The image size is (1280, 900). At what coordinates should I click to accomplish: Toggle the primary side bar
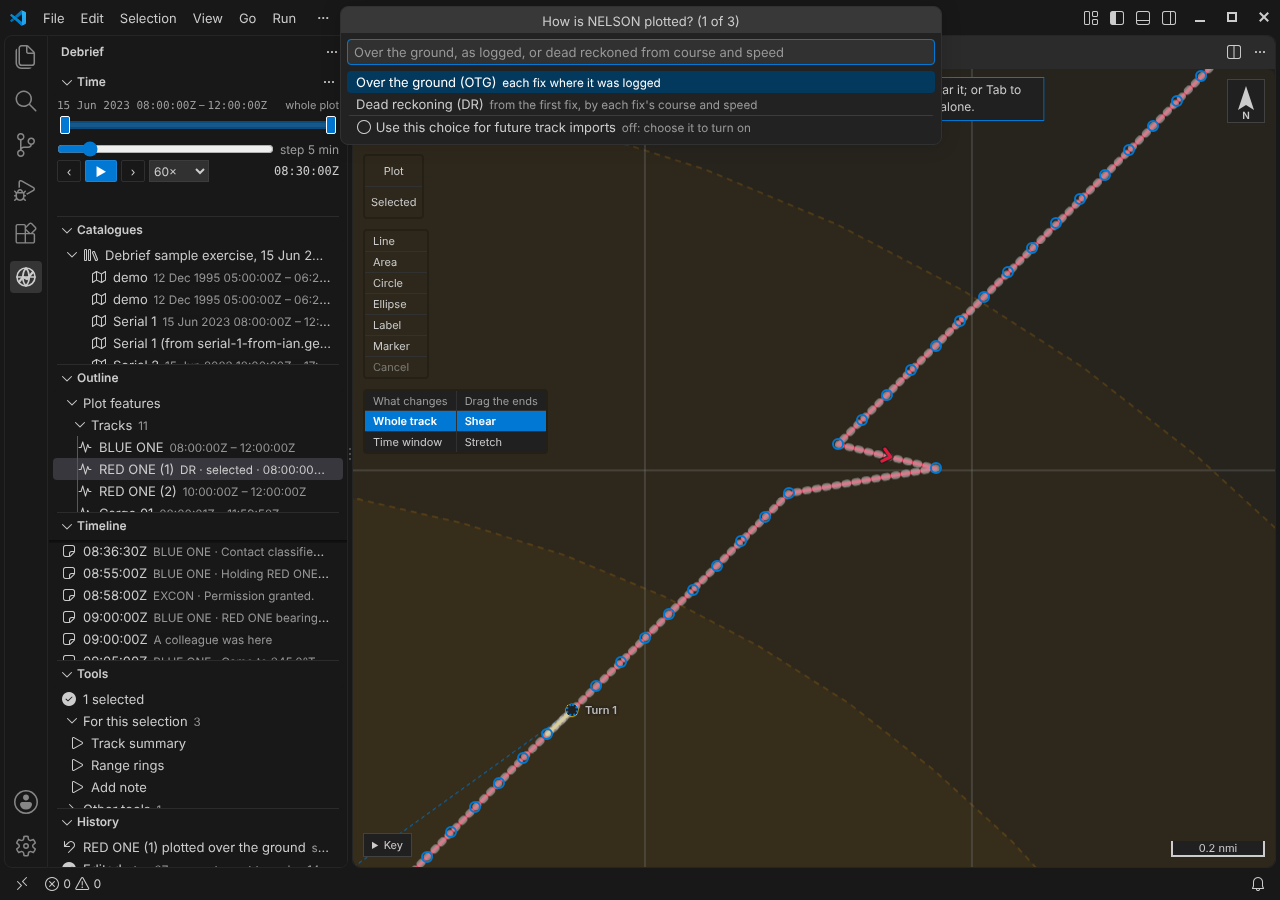tap(1117, 18)
